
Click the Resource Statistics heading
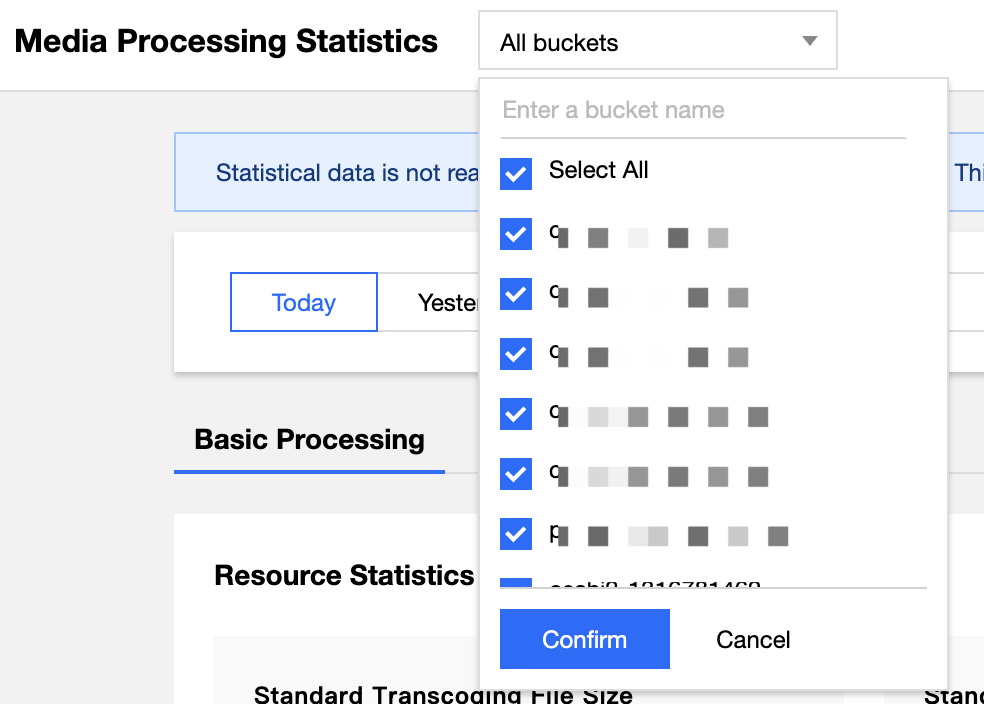coord(344,576)
